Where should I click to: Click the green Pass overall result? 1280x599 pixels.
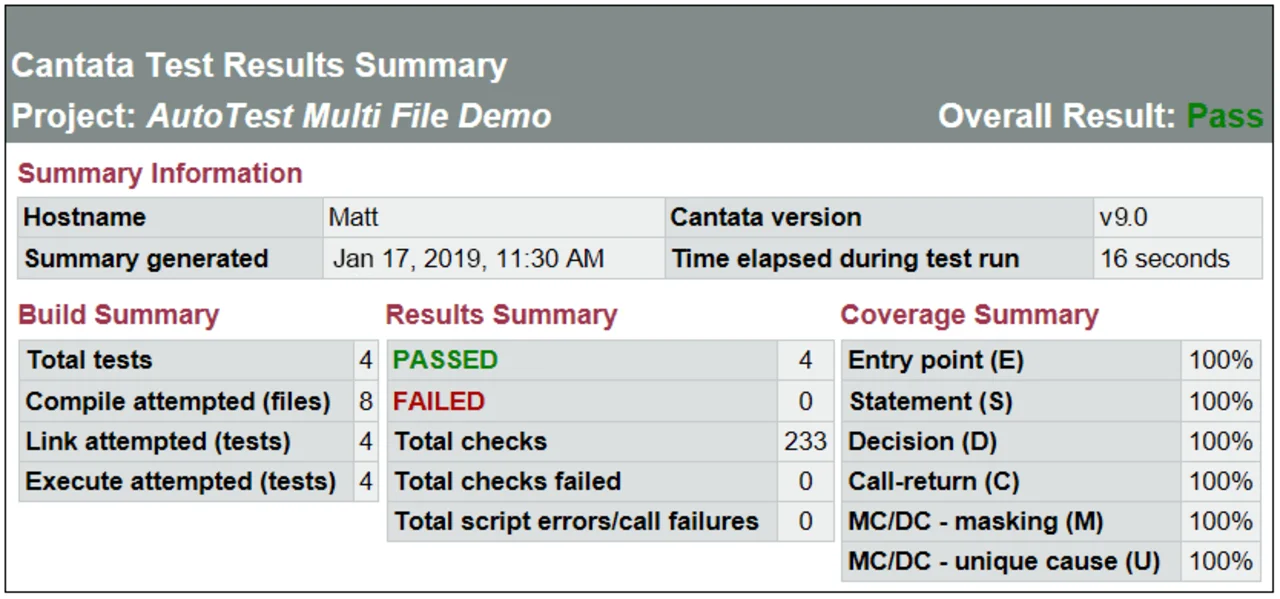(x=1225, y=116)
